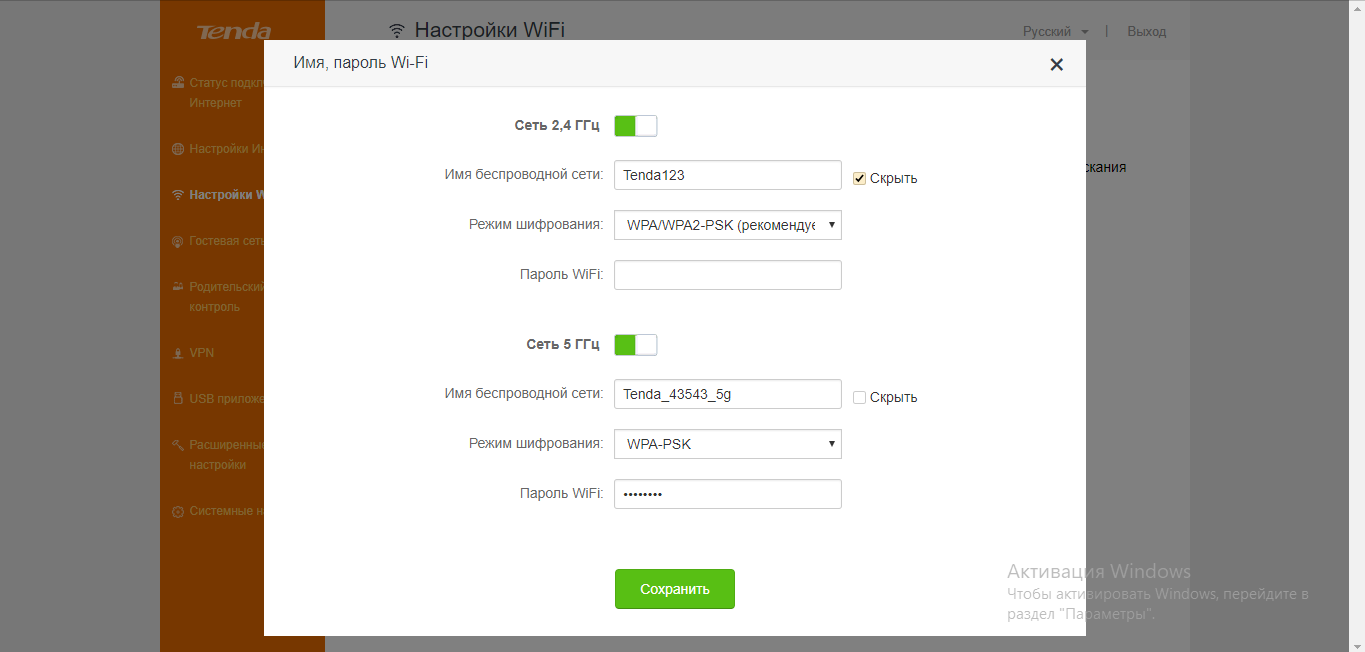This screenshot has width=1365, height=652.
Task: Click the Выход logout link
Action: 1146,32
